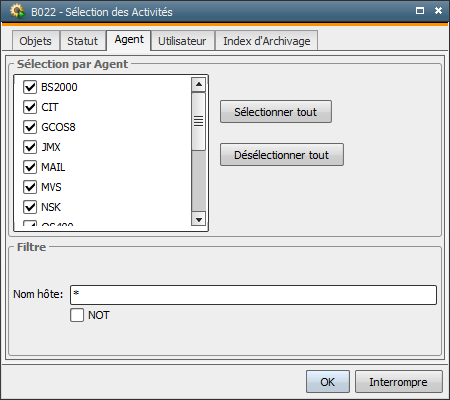Maximize the B022 dialog window

[420, 11]
